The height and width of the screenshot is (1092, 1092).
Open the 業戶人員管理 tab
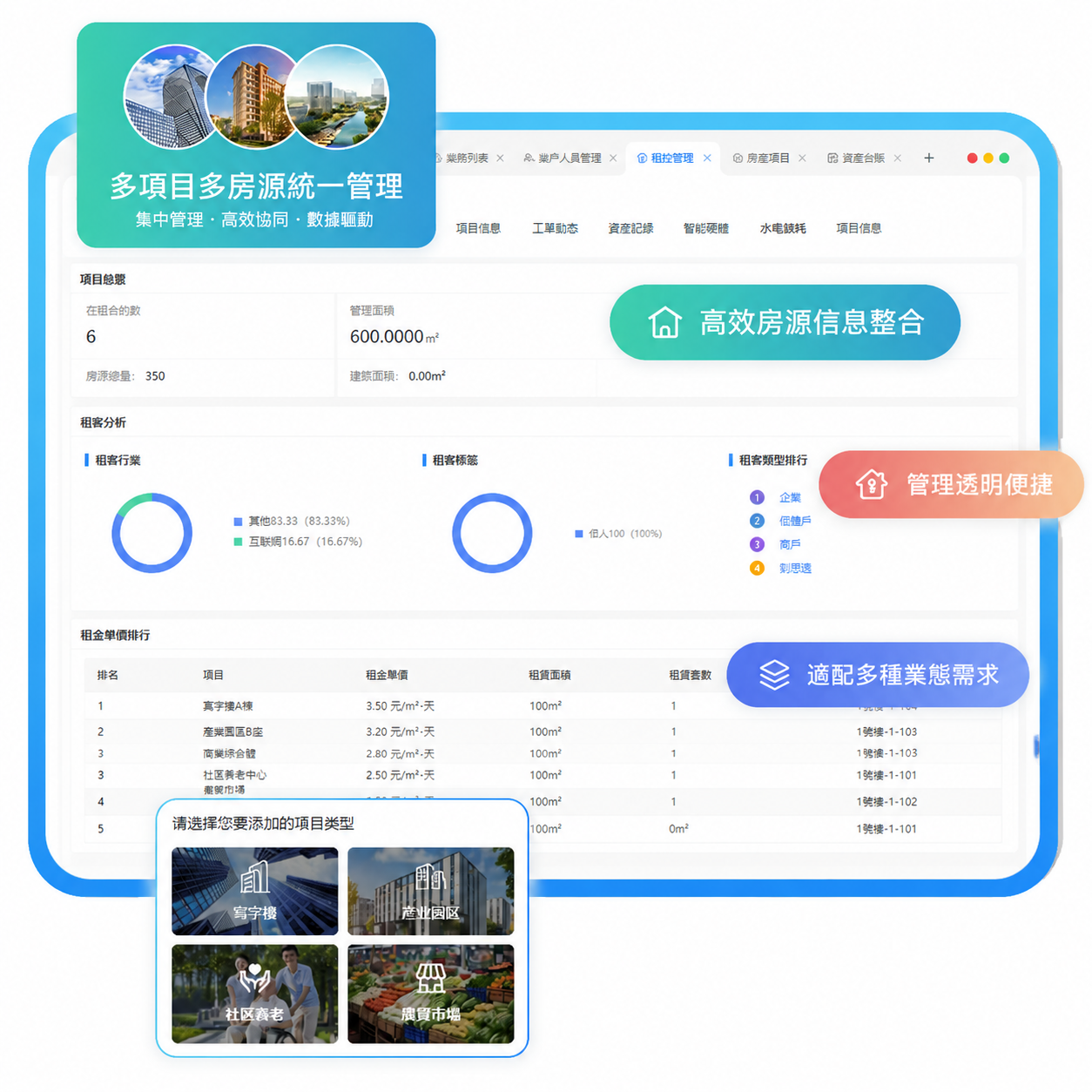[570, 158]
